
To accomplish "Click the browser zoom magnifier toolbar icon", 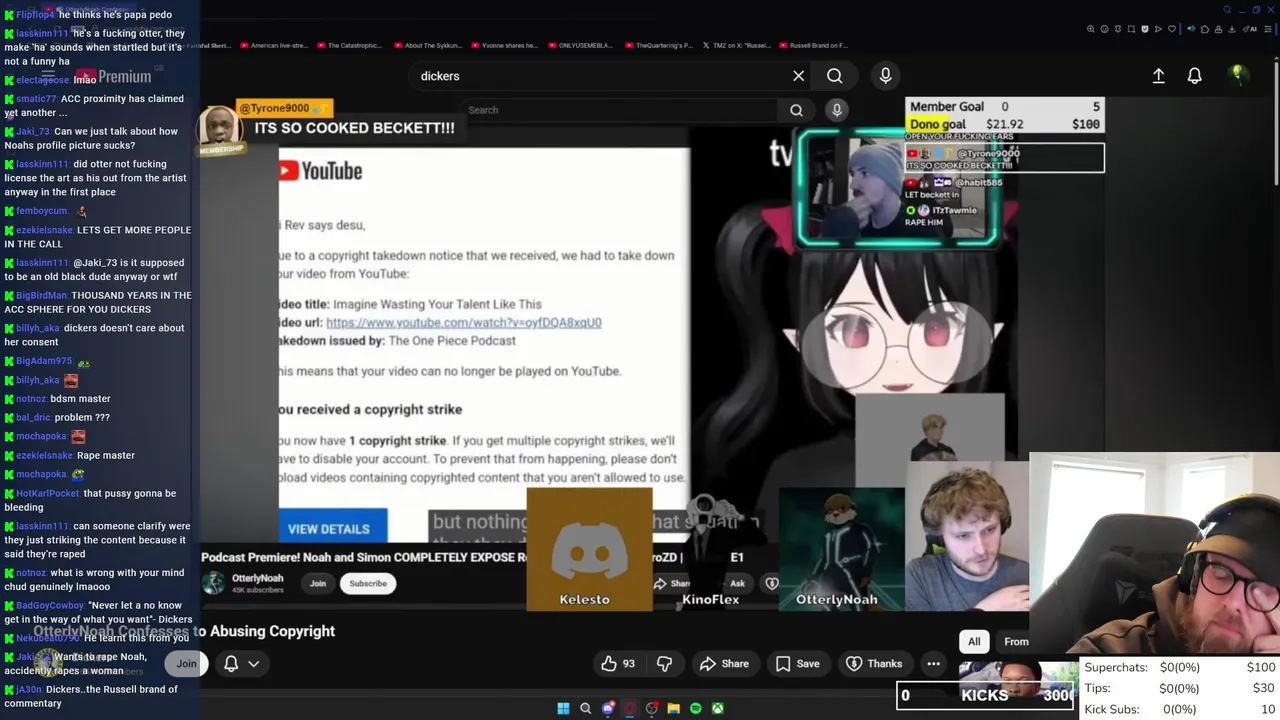I will 1091,29.
